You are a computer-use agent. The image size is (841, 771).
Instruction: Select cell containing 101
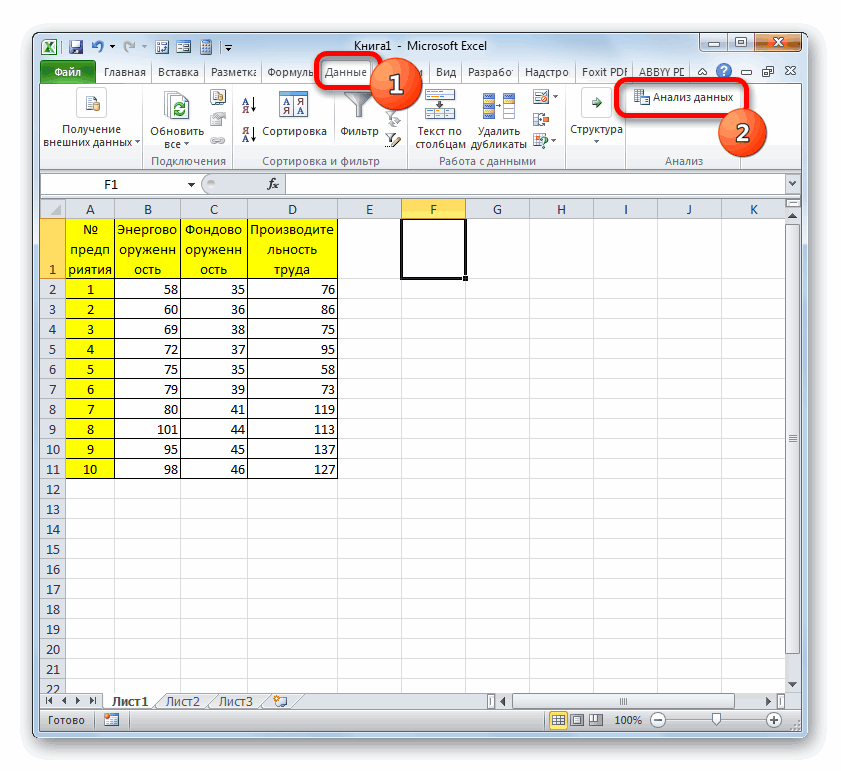[147, 429]
